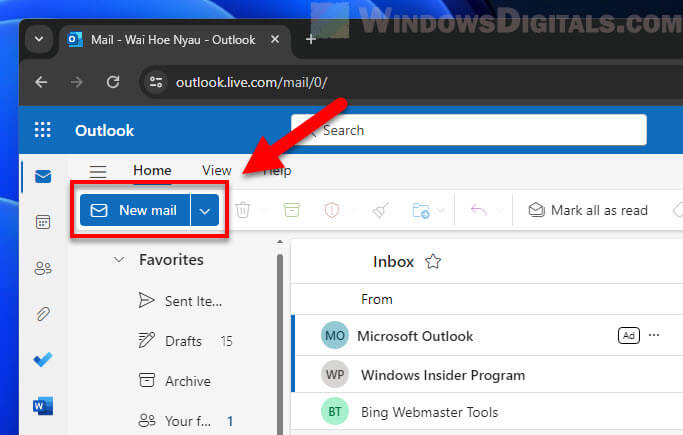Viewport: 683px width, 435px height.
Task: Click the browser Back arrow
Action: (x=41, y=82)
